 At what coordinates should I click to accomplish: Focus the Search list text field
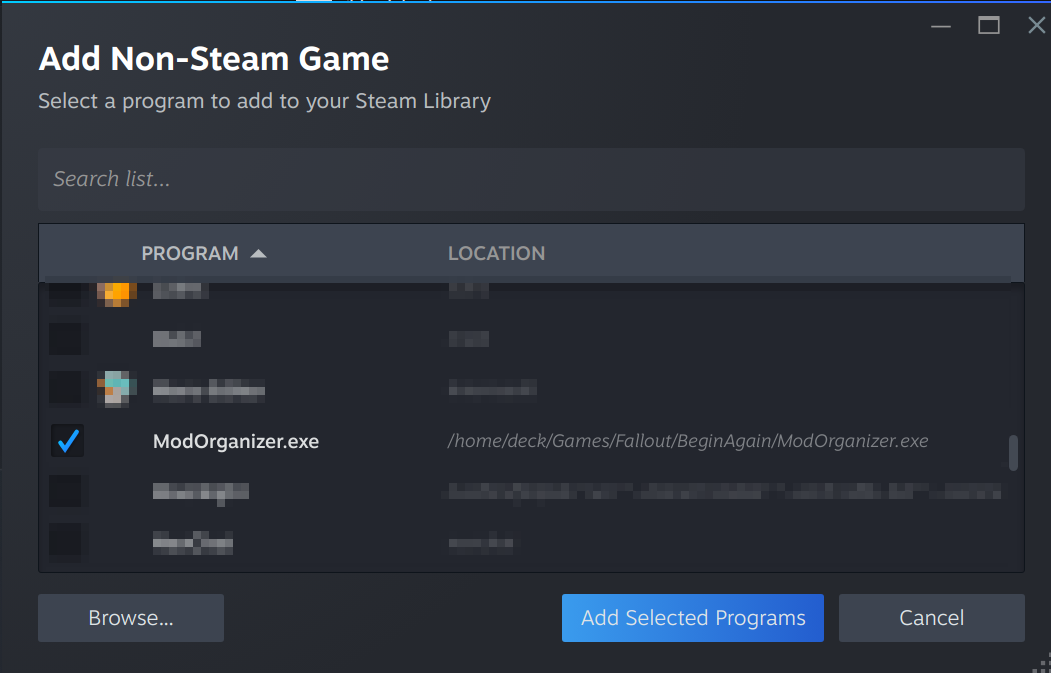tap(530, 180)
